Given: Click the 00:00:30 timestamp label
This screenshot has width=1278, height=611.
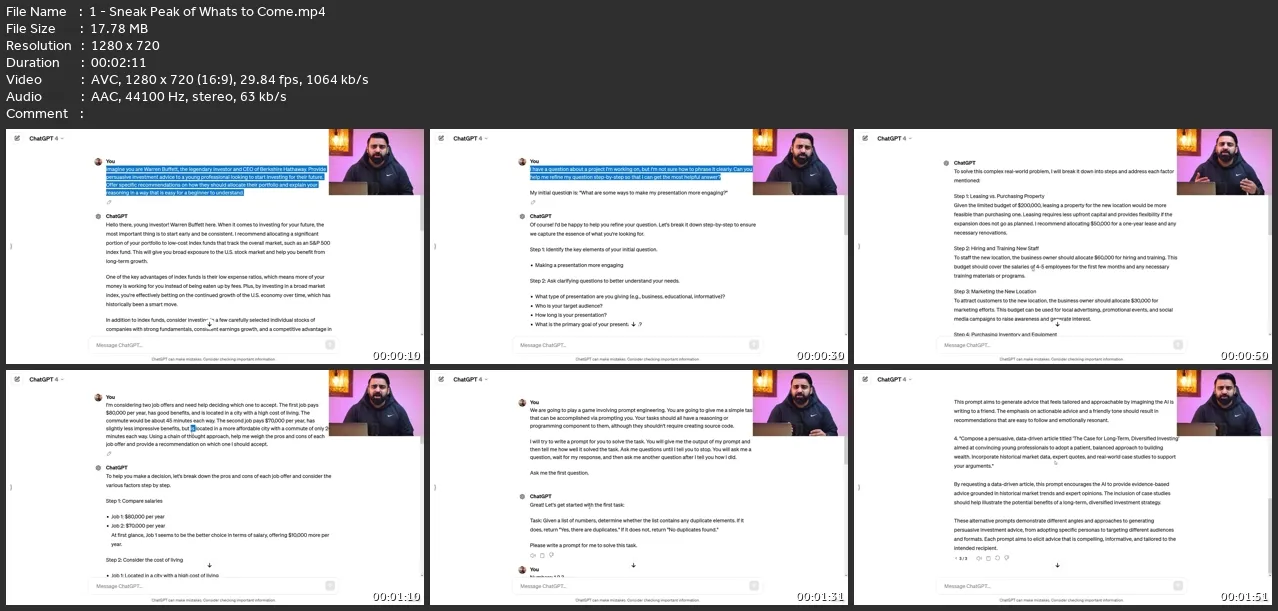Looking at the screenshot, I should tap(821, 356).
